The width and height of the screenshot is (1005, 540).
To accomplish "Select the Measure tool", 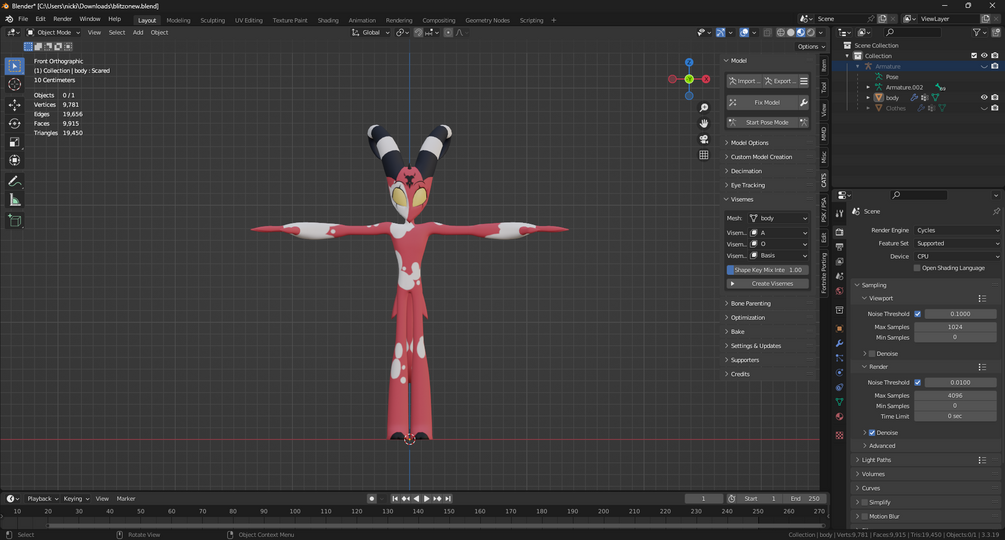I will (14, 200).
